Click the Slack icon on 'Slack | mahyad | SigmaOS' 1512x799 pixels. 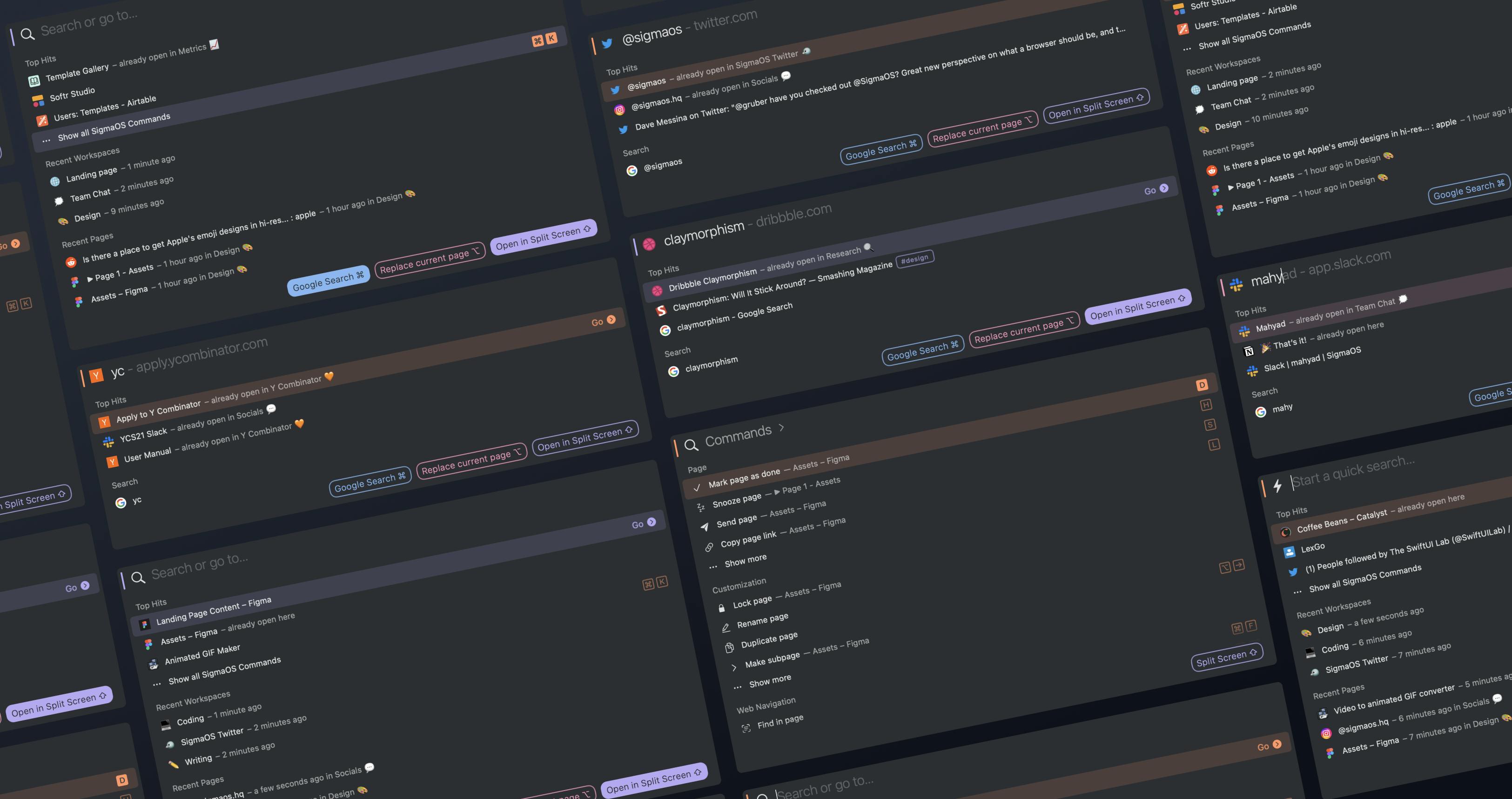pos(1253,371)
